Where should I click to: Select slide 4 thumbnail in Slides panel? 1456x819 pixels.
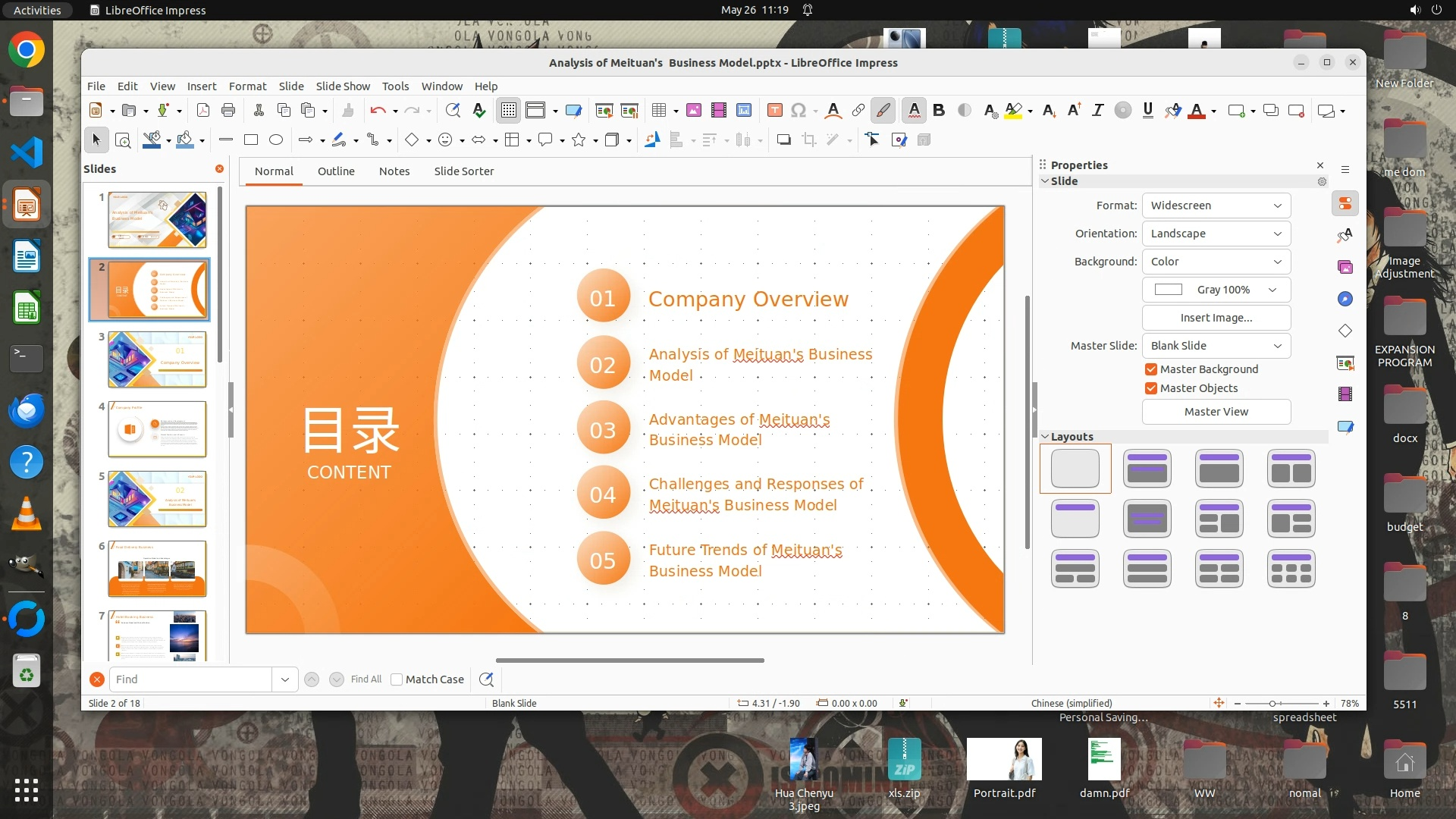(157, 429)
